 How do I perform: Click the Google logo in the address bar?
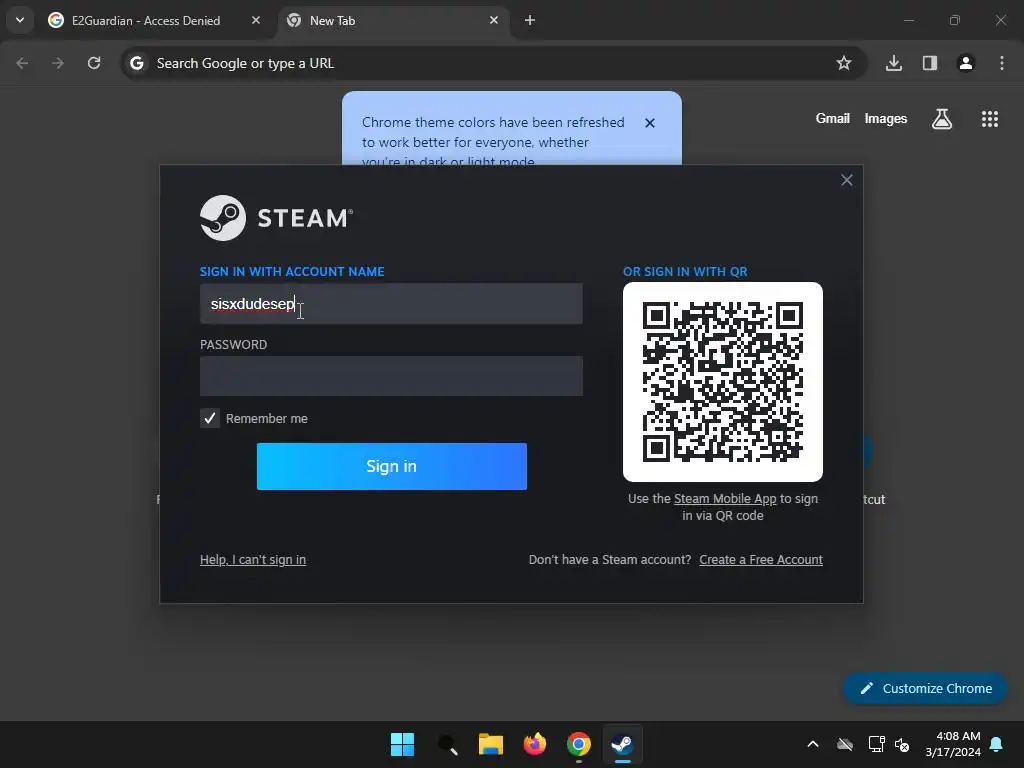click(x=136, y=63)
